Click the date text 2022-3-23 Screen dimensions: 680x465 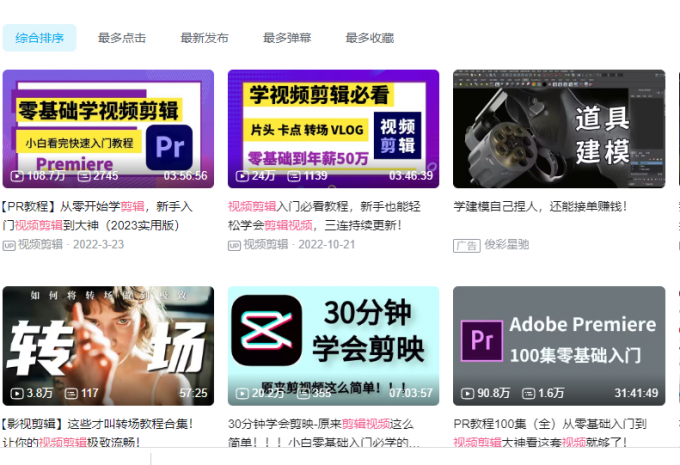click(98, 245)
